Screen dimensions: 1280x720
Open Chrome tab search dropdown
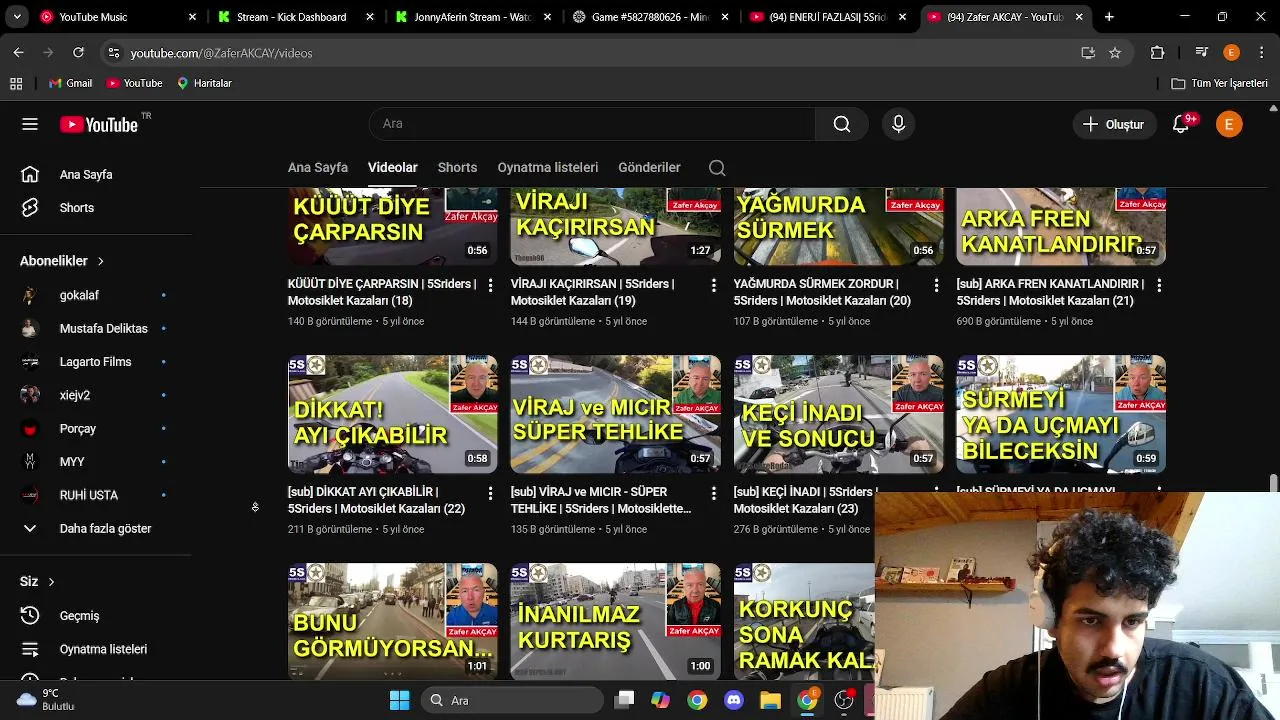pyautogui.click(x=18, y=17)
